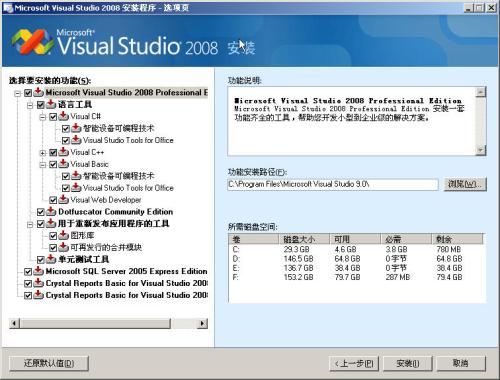The width and height of the screenshot is (500, 380).
Task: Click install icon beside Microsoft Visual Studio 2008 Professional
Action: coord(39,92)
